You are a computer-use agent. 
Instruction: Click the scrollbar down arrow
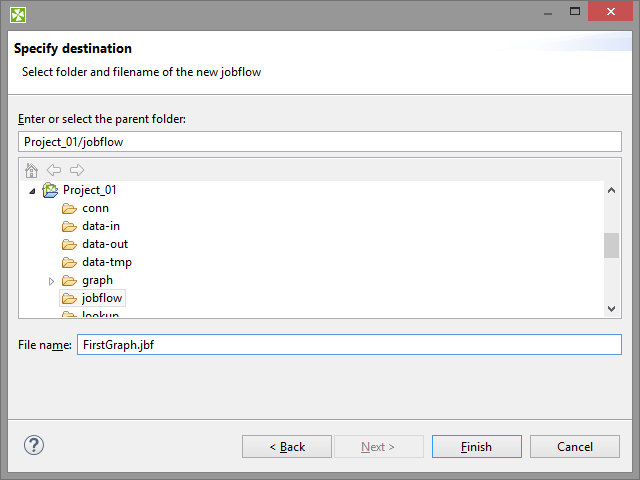611,309
